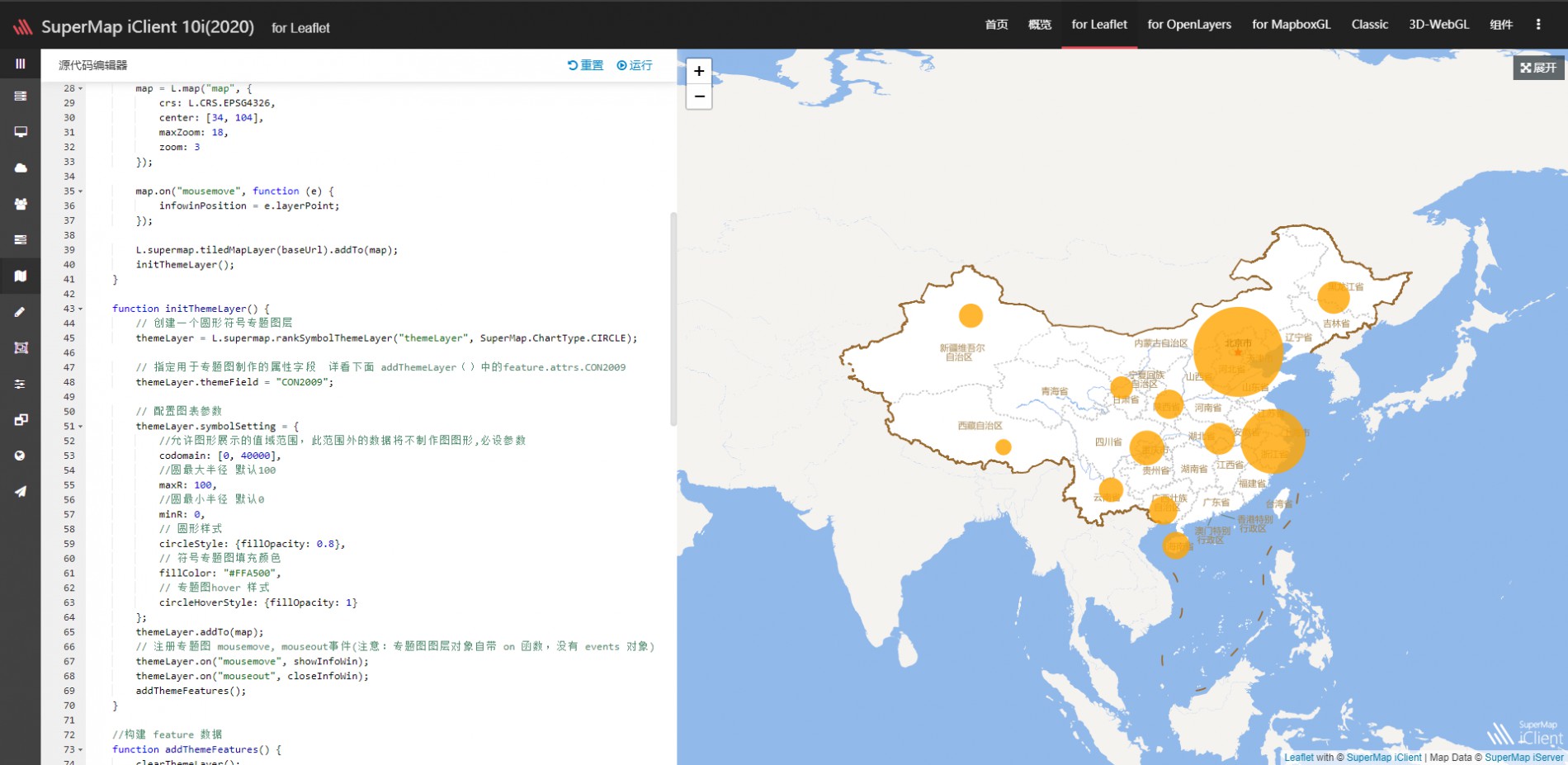Open the three-dot more menu

coord(1538,25)
